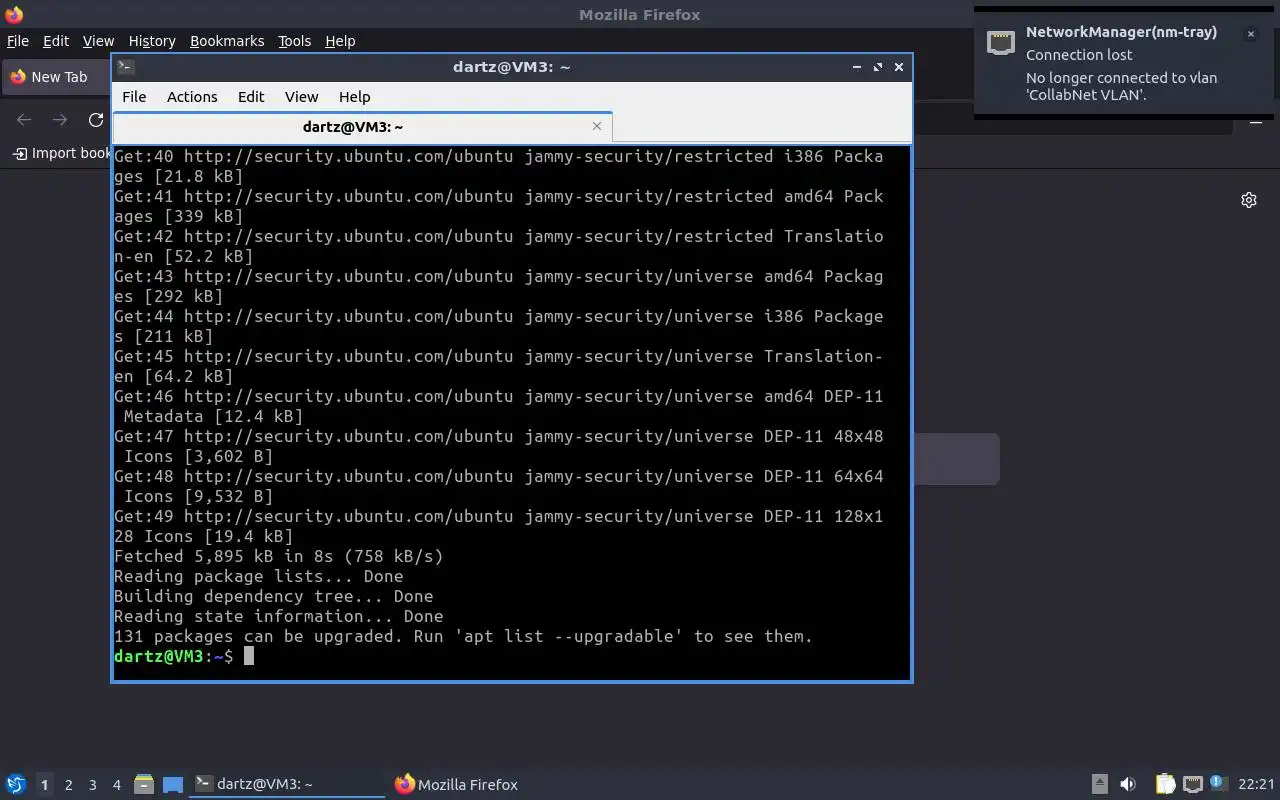Activate the dartz@VM3 terminal taskbar entry
Image resolution: width=1280 pixels, height=800 pixels.
point(287,784)
